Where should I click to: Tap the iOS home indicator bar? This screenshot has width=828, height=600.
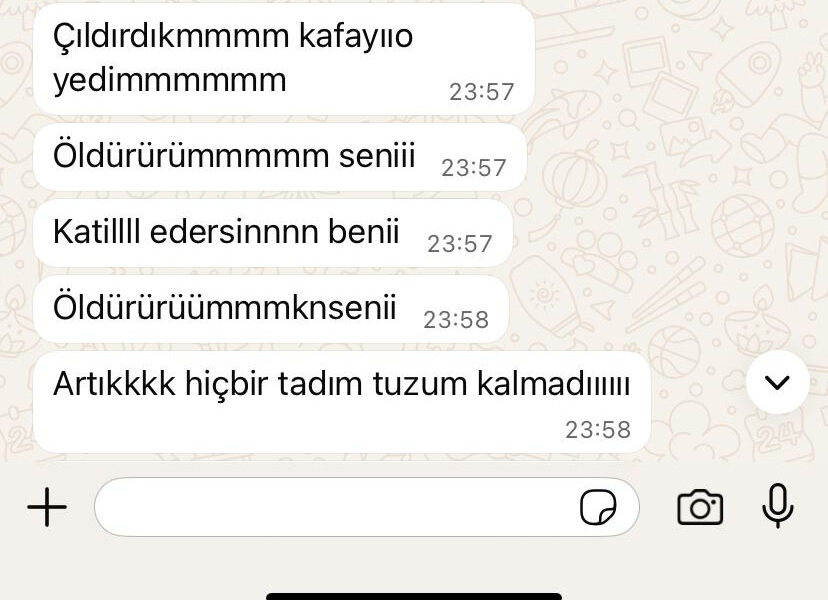click(x=414, y=596)
